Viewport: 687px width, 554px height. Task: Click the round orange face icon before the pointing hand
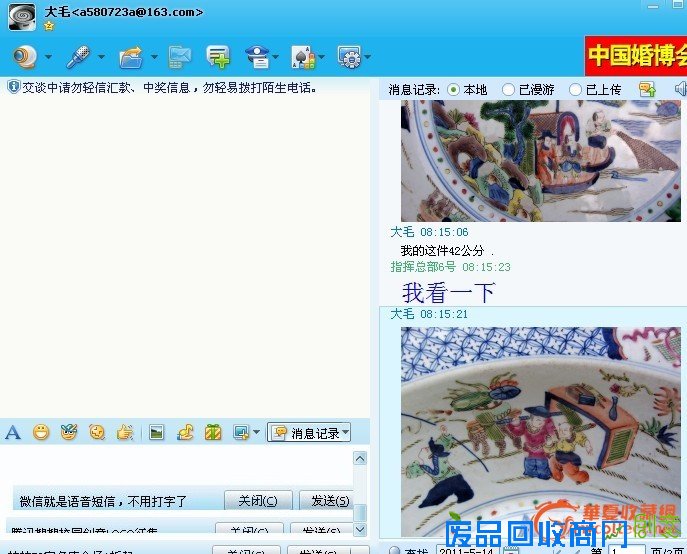pos(97,433)
